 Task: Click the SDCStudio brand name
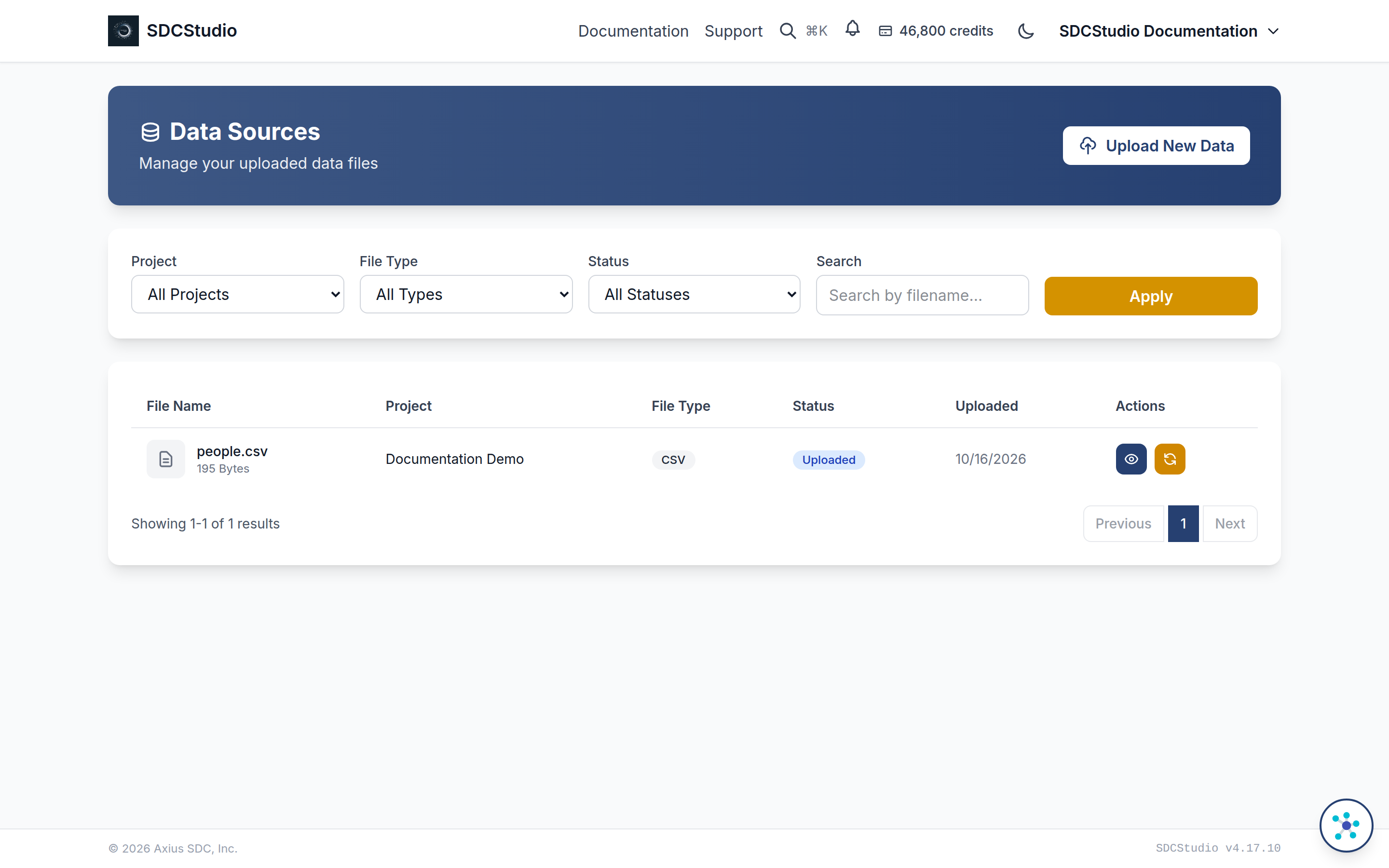191,30
